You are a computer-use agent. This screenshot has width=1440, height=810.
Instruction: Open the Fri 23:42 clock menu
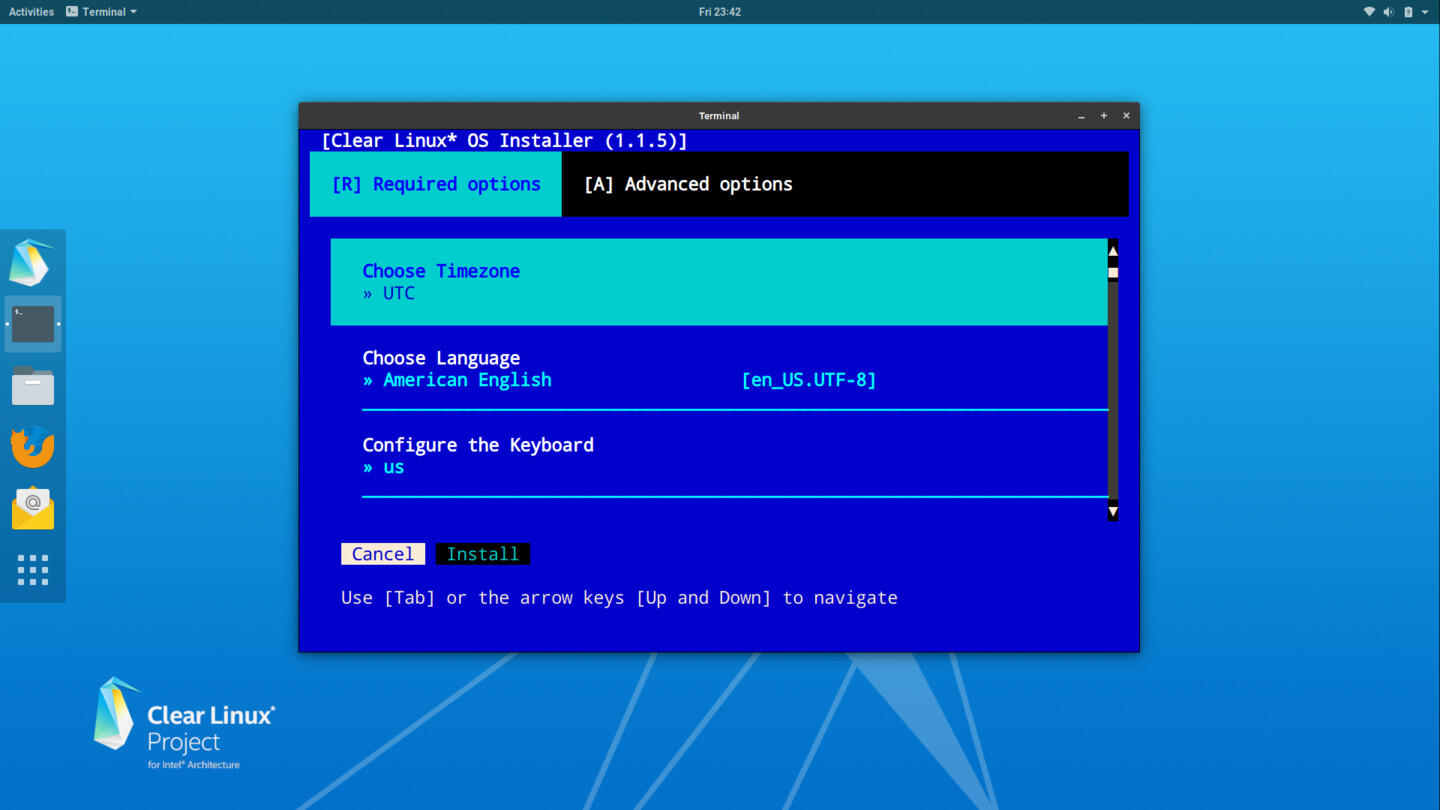click(720, 12)
